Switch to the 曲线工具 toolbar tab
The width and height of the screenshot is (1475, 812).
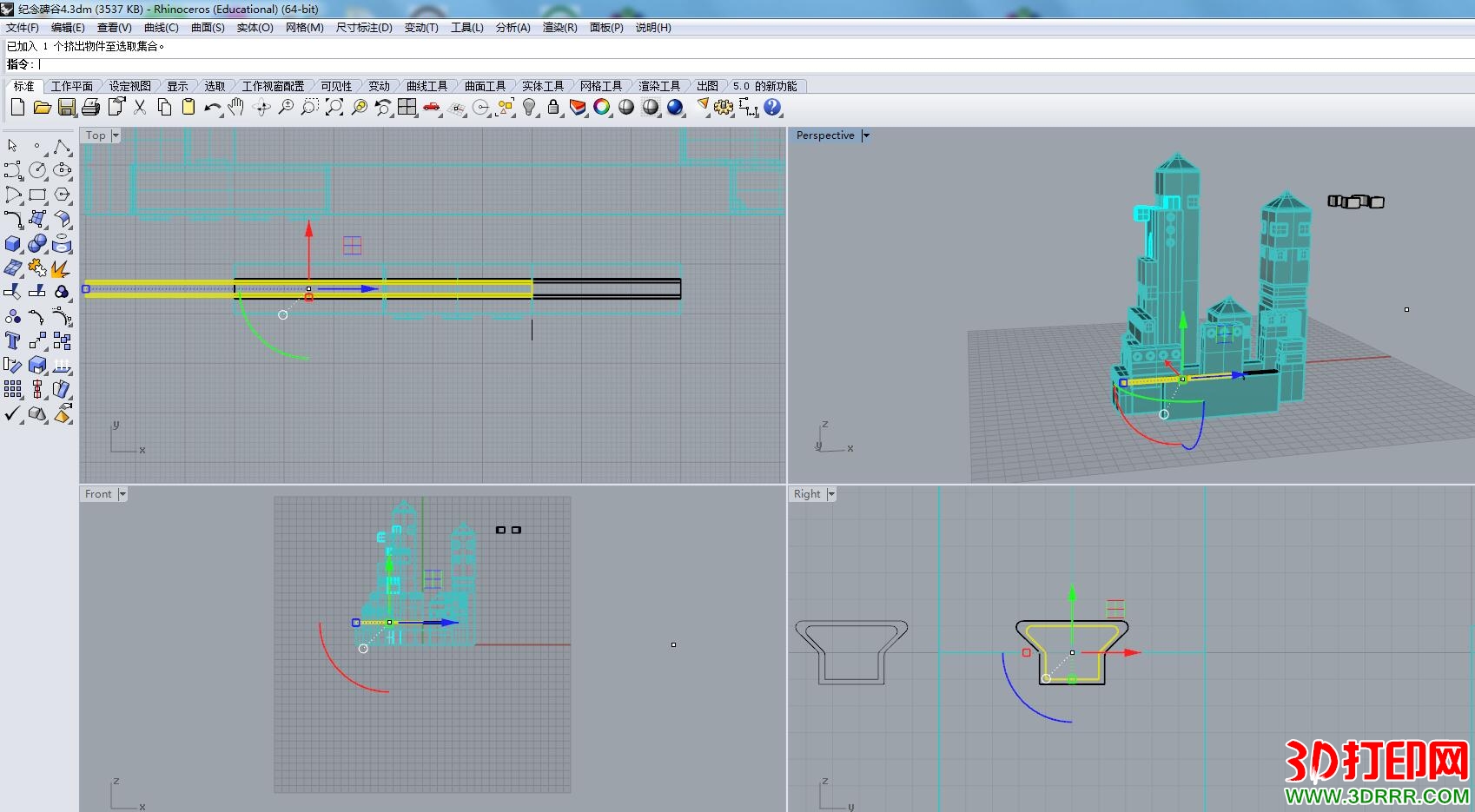pos(427,86)
